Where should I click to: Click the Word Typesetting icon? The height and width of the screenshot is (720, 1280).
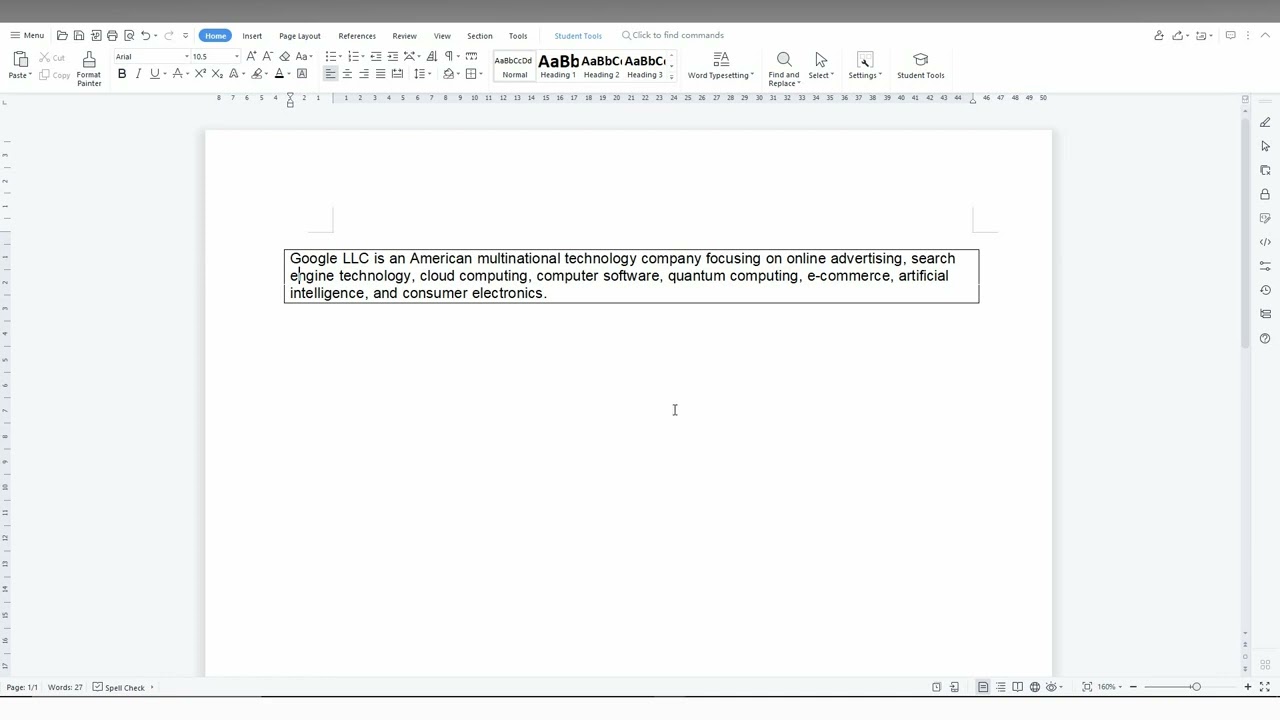coord(721,60)
